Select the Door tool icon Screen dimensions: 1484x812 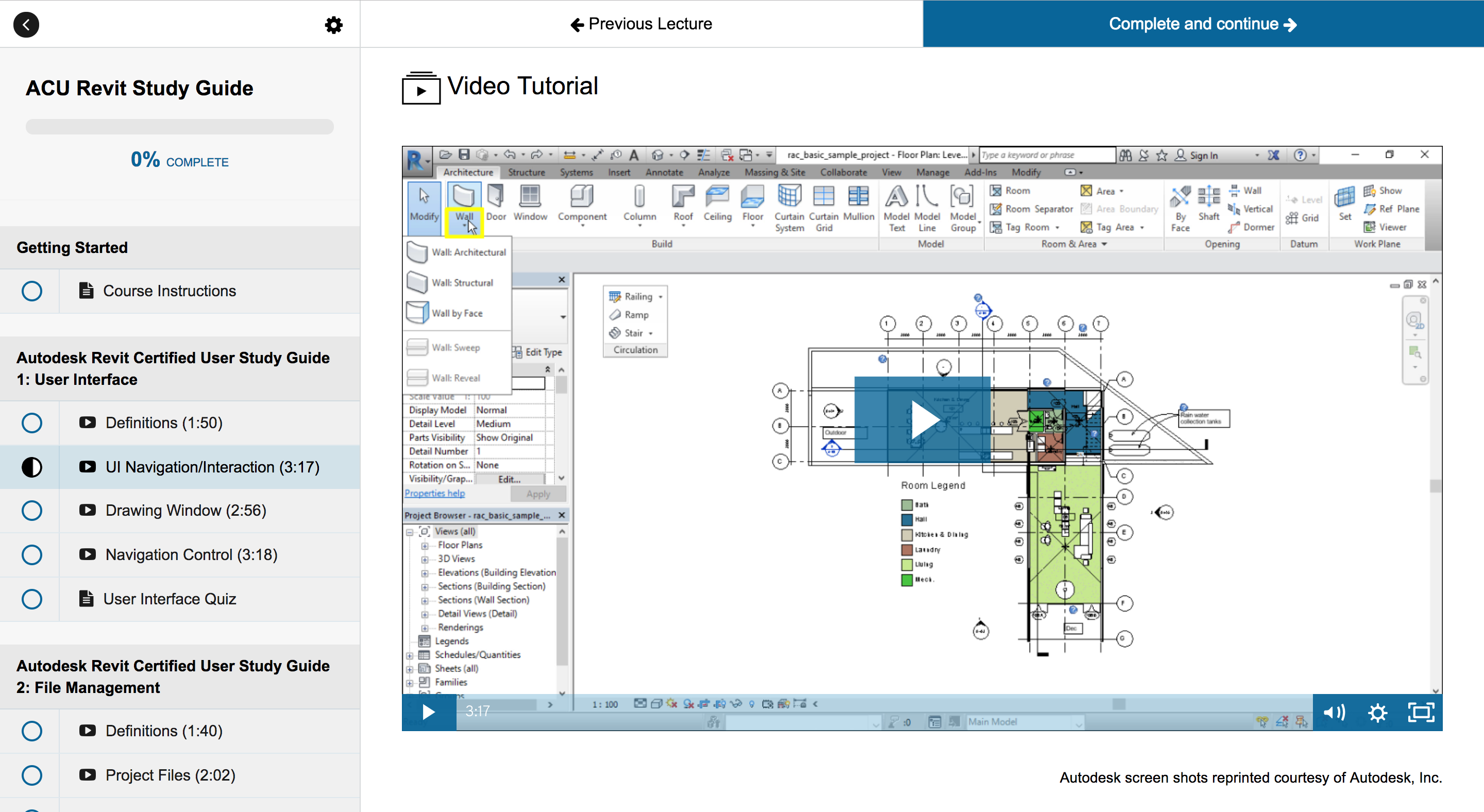click(x=495, y=196)
